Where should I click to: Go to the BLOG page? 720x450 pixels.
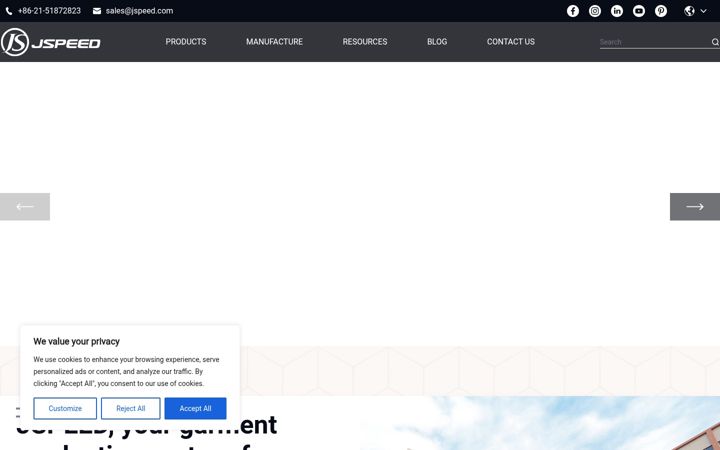click(437, 42)
